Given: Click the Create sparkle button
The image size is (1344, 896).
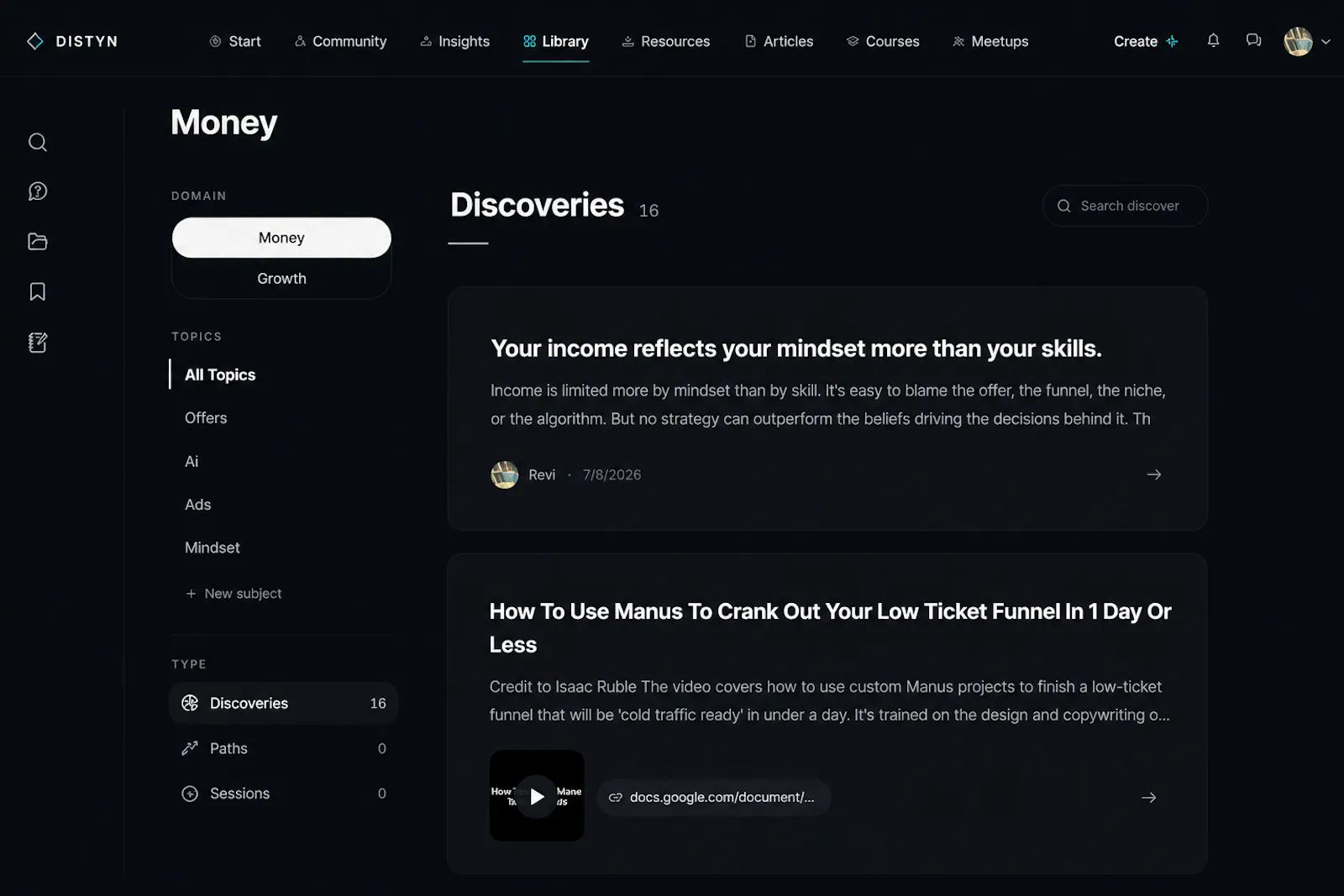Looking at the screenshot, I should 1146,41.
